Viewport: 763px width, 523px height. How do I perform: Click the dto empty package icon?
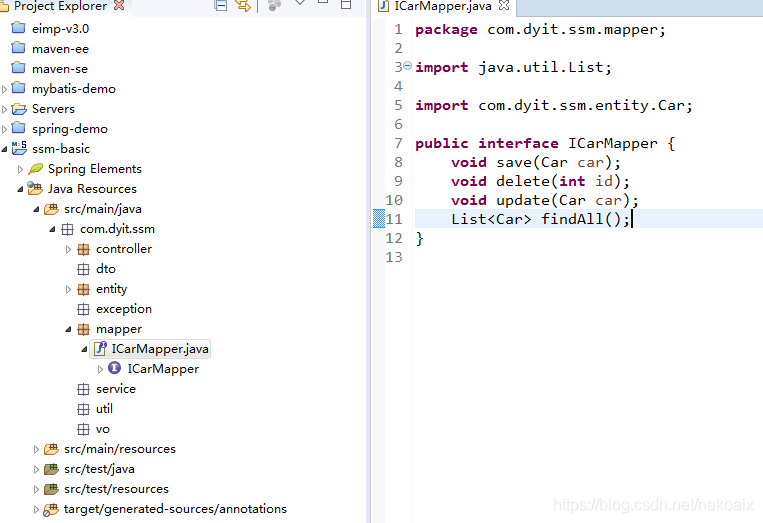click(x=84, y=269)
